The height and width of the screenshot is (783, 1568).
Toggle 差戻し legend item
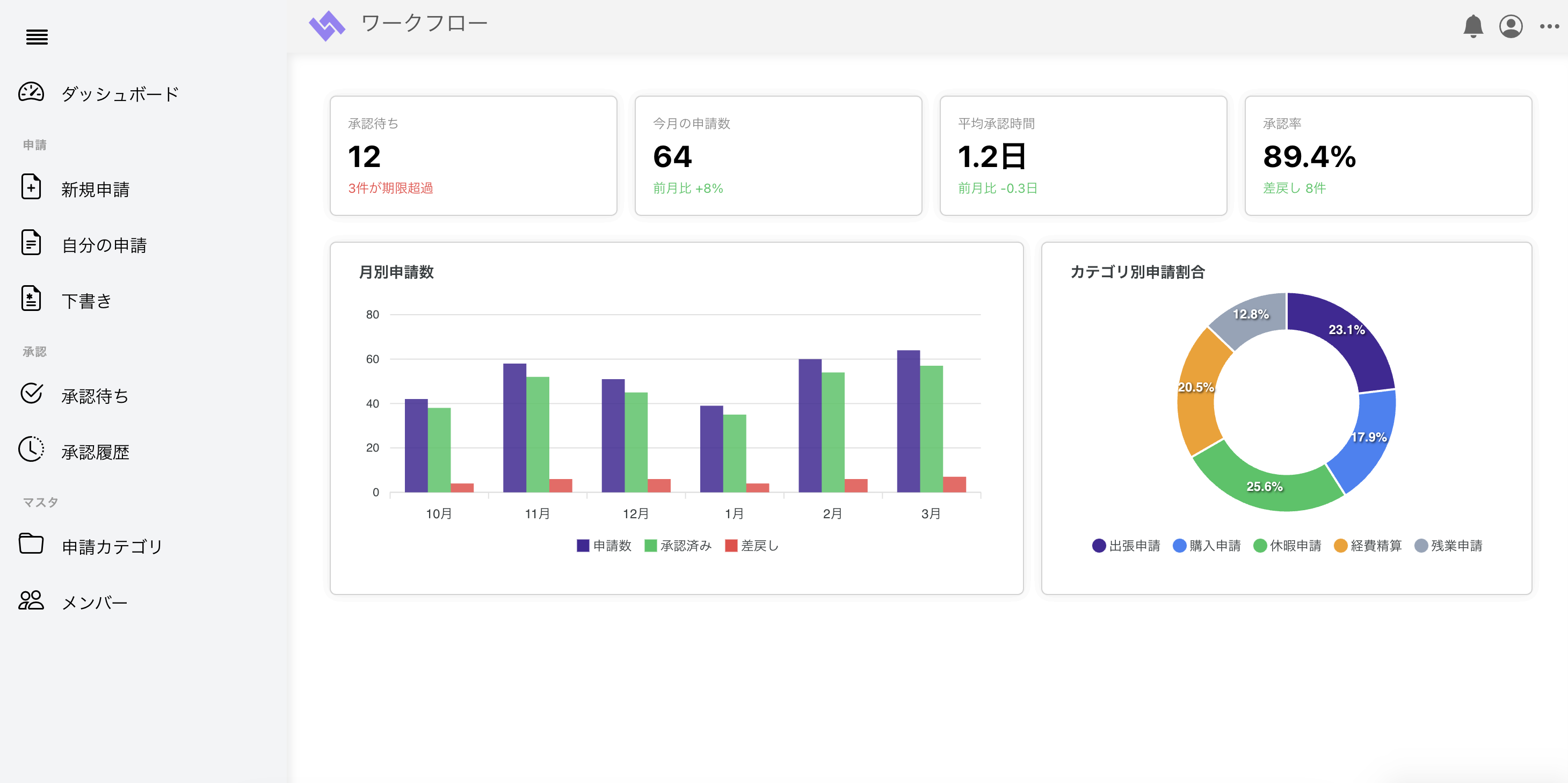[752, 546]
